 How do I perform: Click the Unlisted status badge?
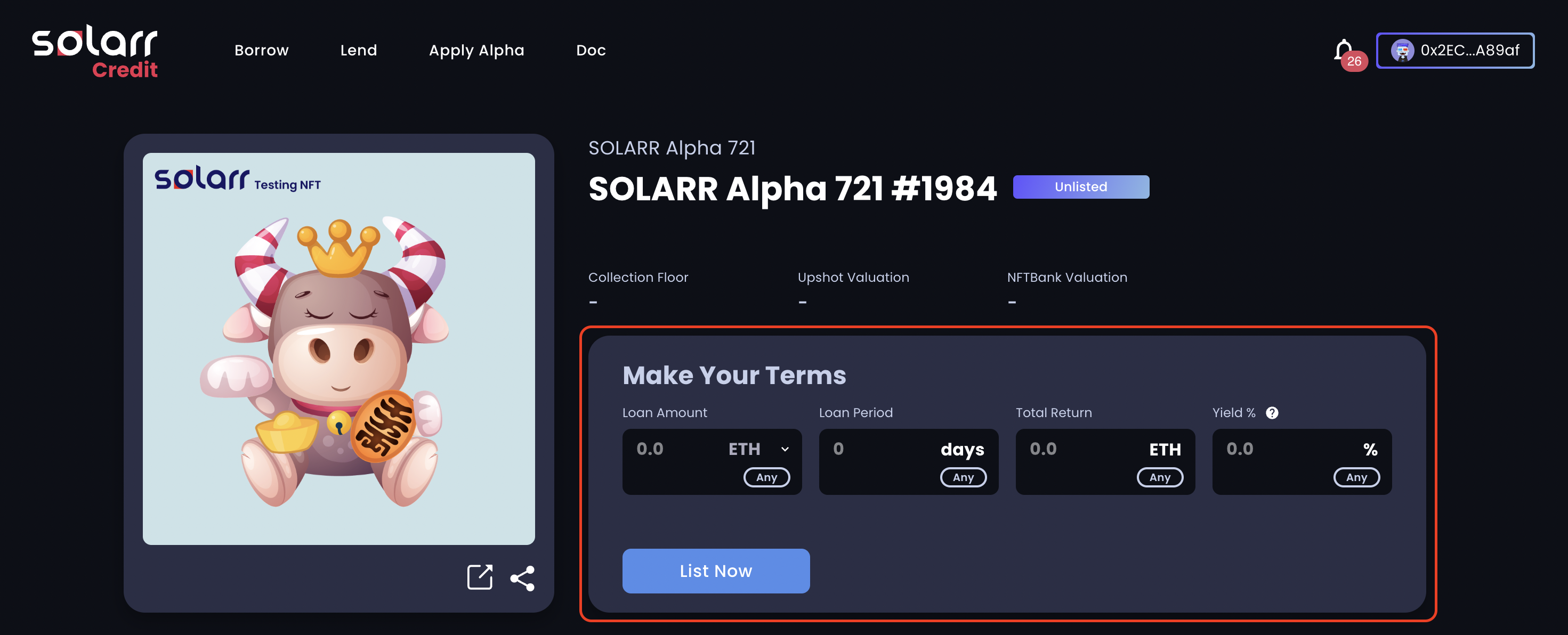pos(1080,187)
